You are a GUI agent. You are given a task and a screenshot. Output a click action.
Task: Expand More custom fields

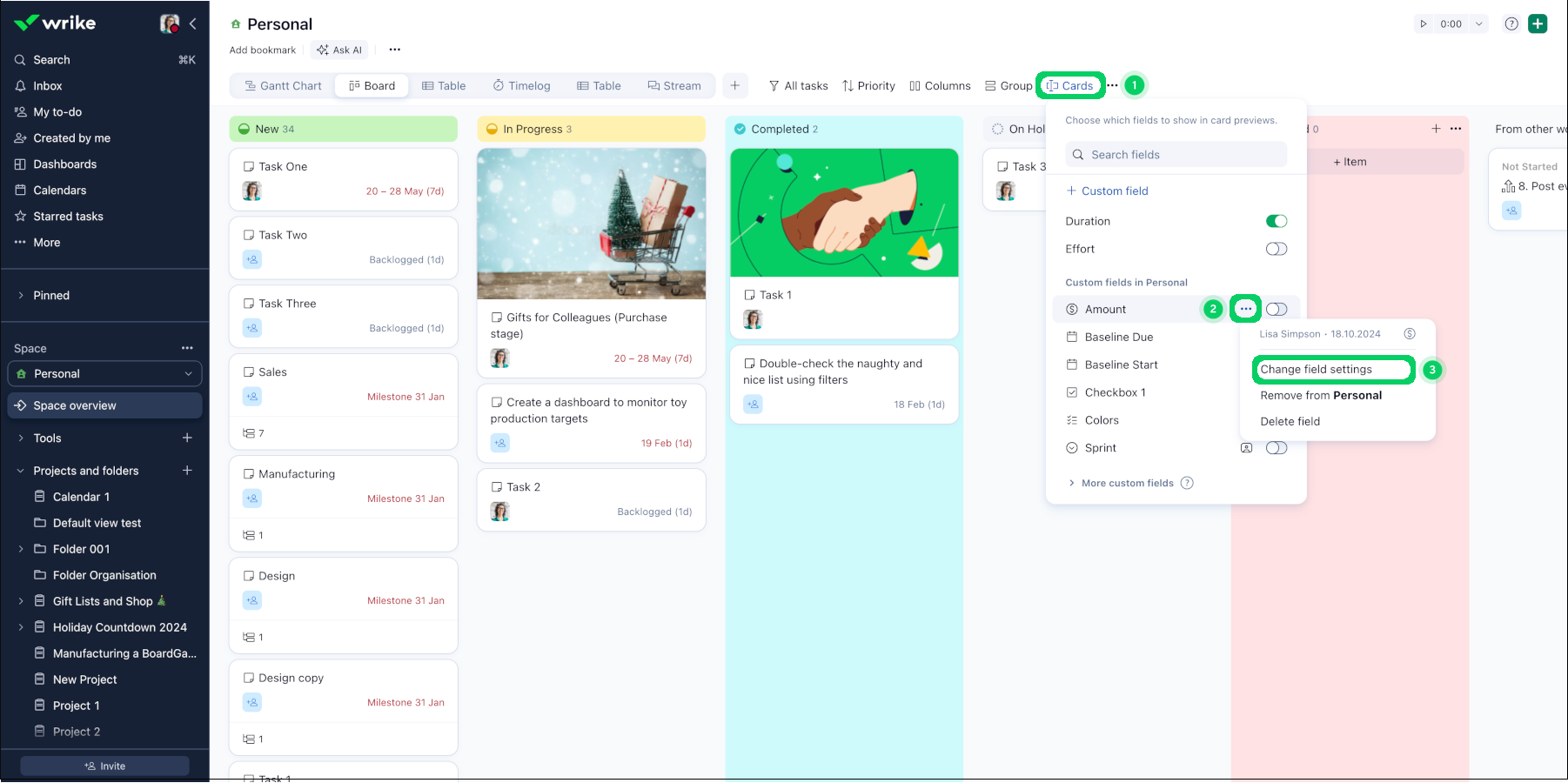pos(1129,482)
